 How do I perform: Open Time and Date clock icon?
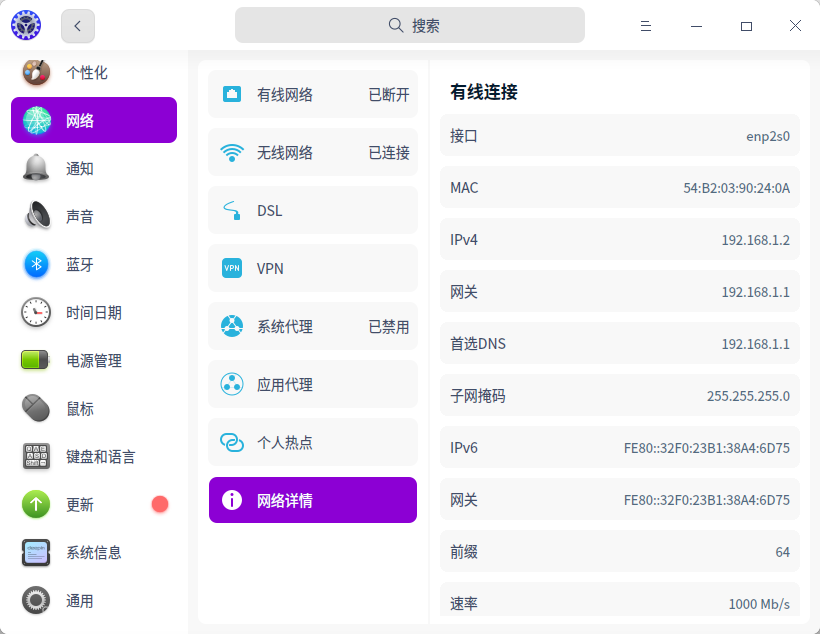36,312
